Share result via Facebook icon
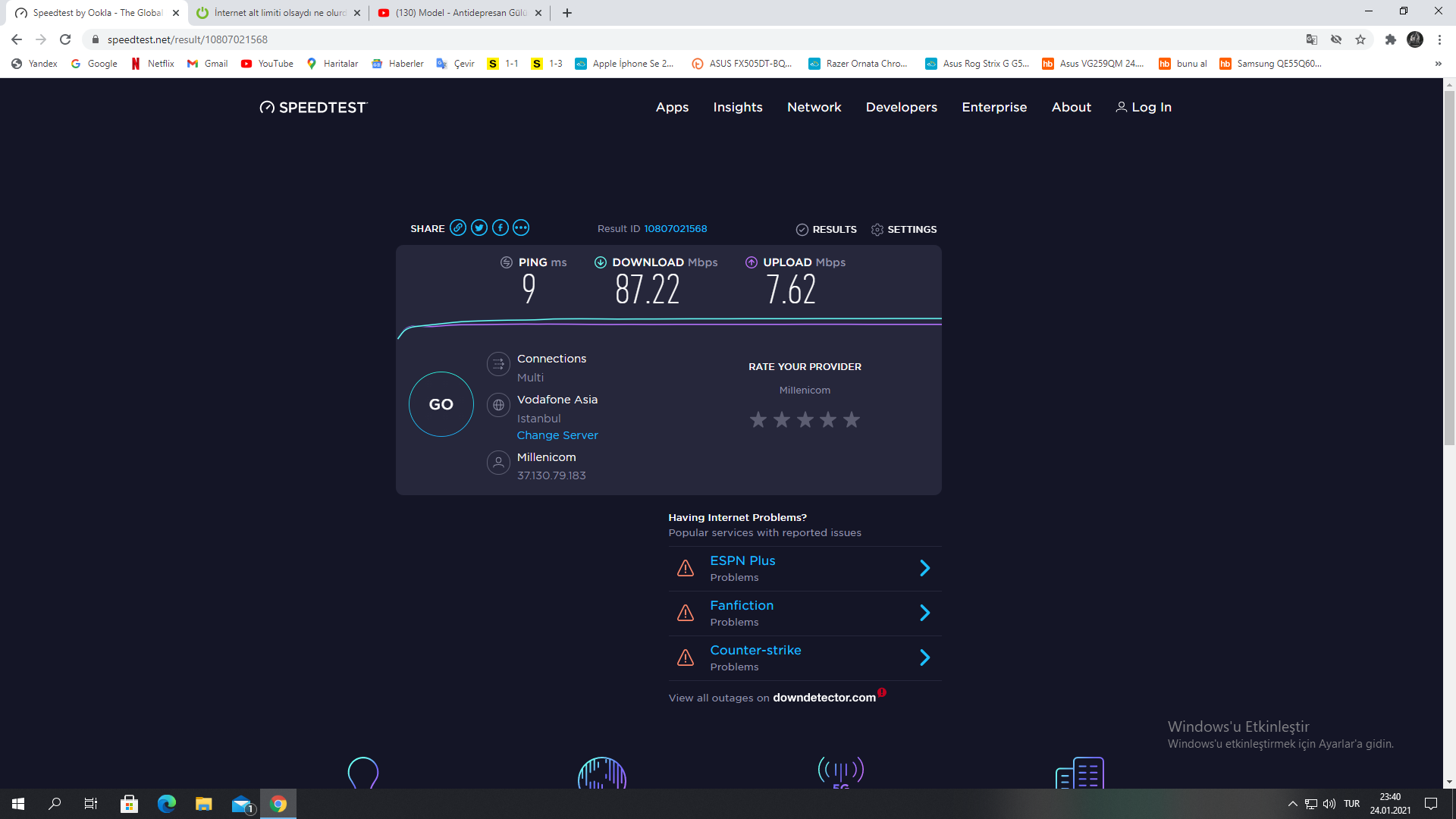This screenshot has height=819, width=1456. coord(500,228)
